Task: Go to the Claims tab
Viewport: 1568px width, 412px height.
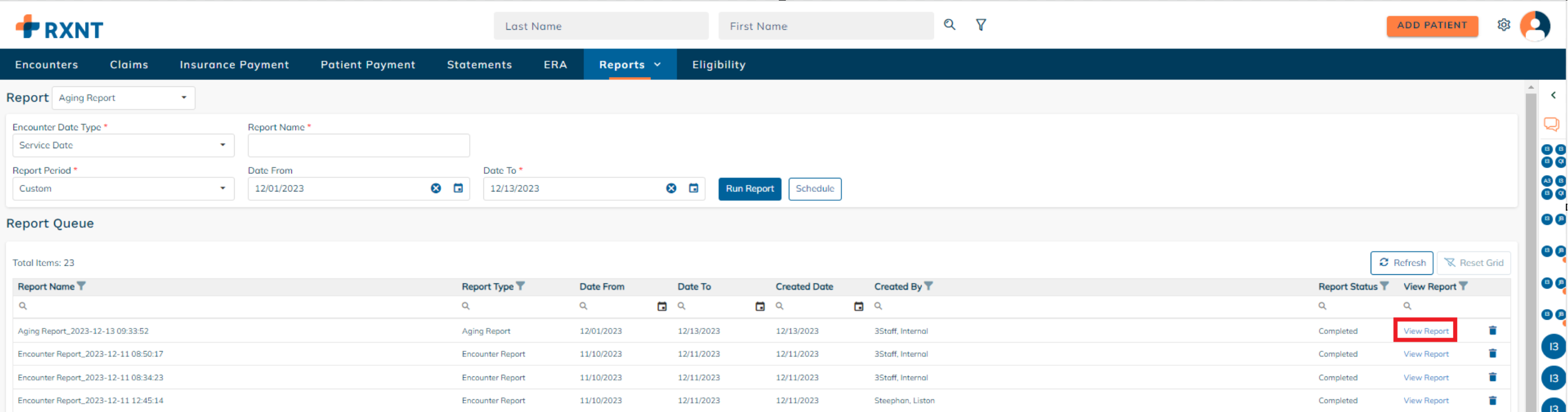Action: tap(129, 65)
